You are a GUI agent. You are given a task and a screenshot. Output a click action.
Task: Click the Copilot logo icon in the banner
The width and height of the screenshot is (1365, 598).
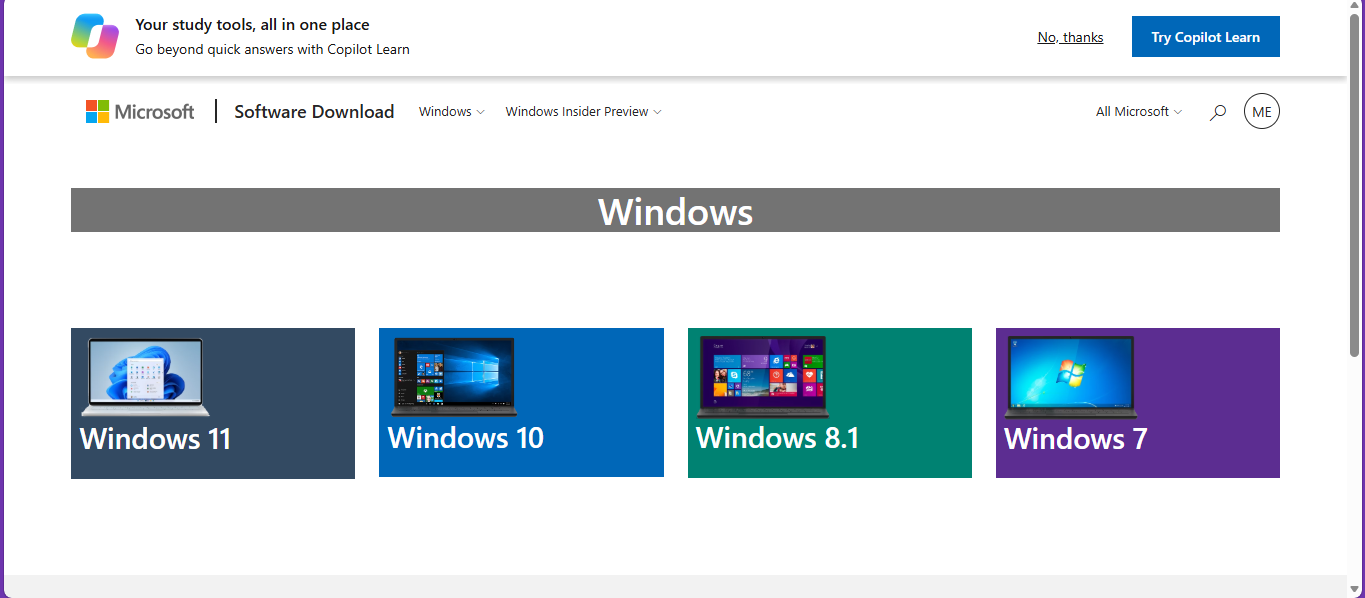(95, 36)
